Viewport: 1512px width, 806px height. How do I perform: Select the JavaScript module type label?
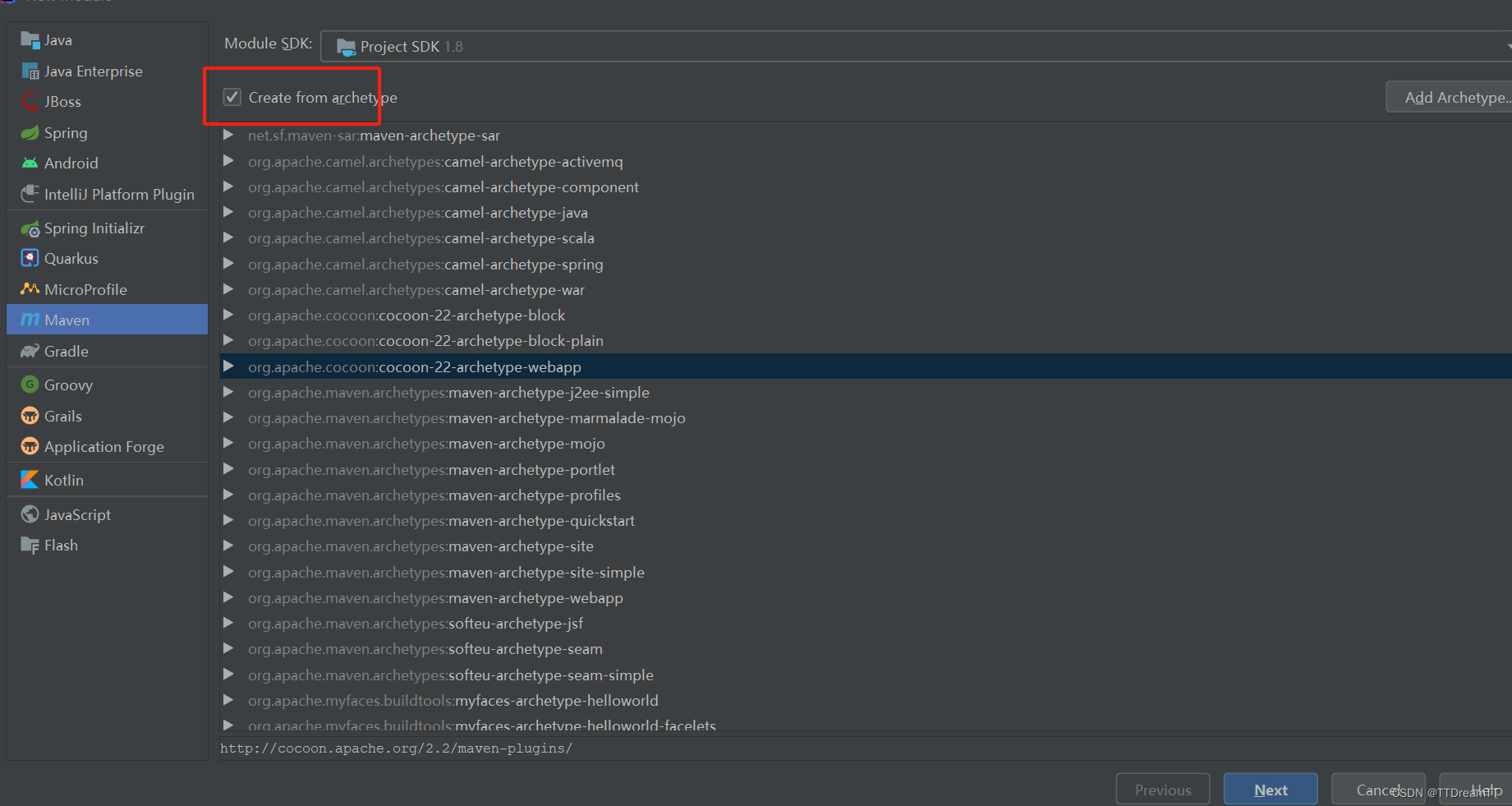[x=77, y=514]
